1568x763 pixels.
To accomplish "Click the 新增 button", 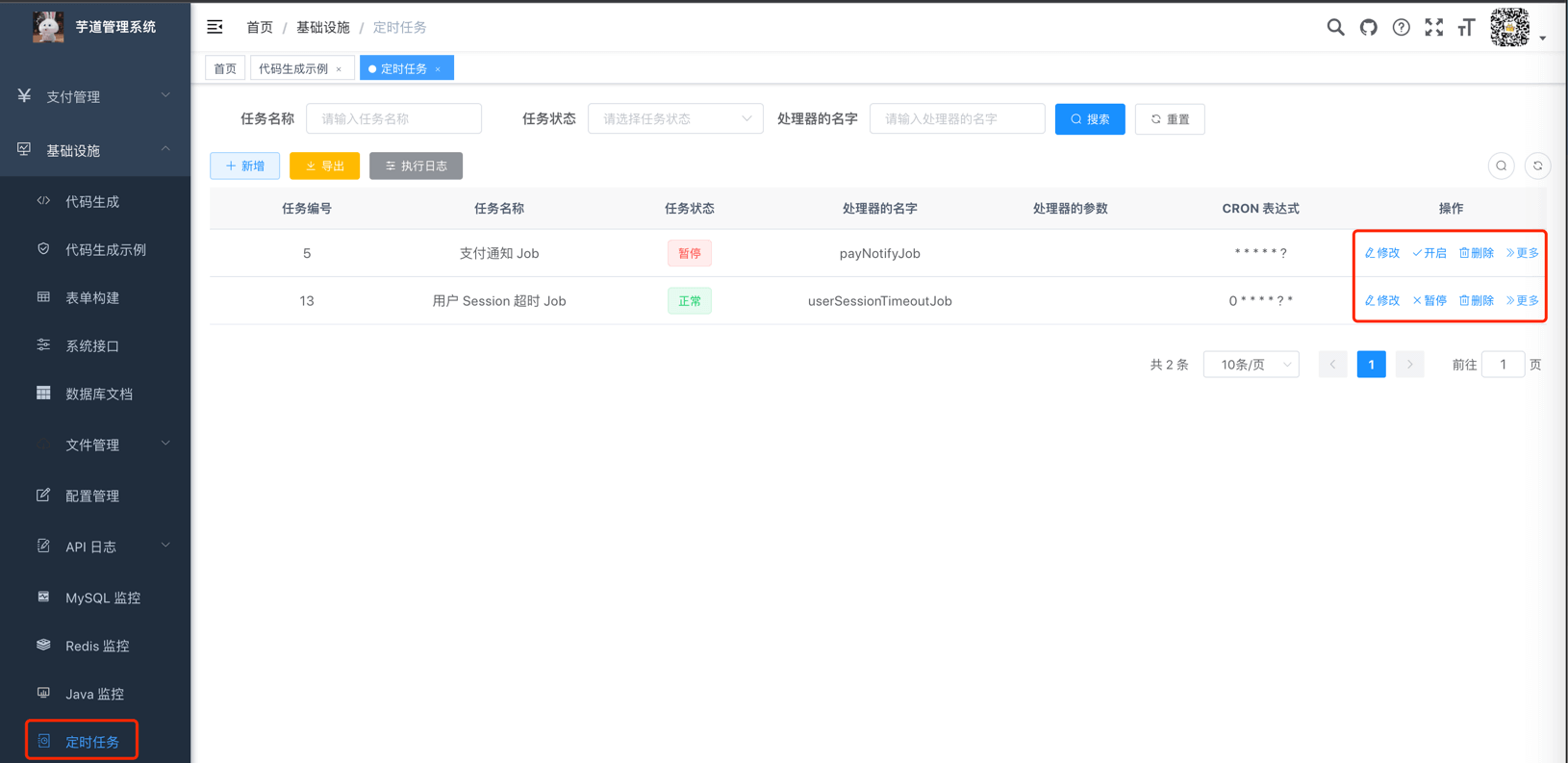I will 244,166.
